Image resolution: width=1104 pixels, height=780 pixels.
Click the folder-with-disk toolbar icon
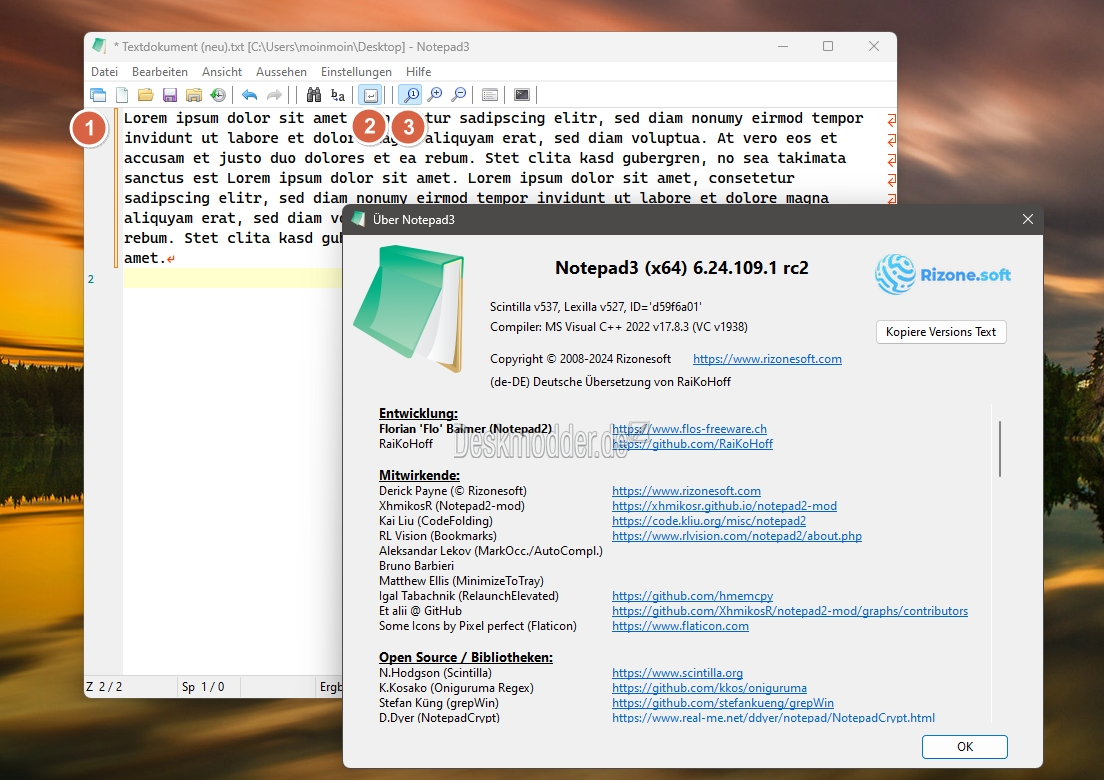[x=194, y=94]
